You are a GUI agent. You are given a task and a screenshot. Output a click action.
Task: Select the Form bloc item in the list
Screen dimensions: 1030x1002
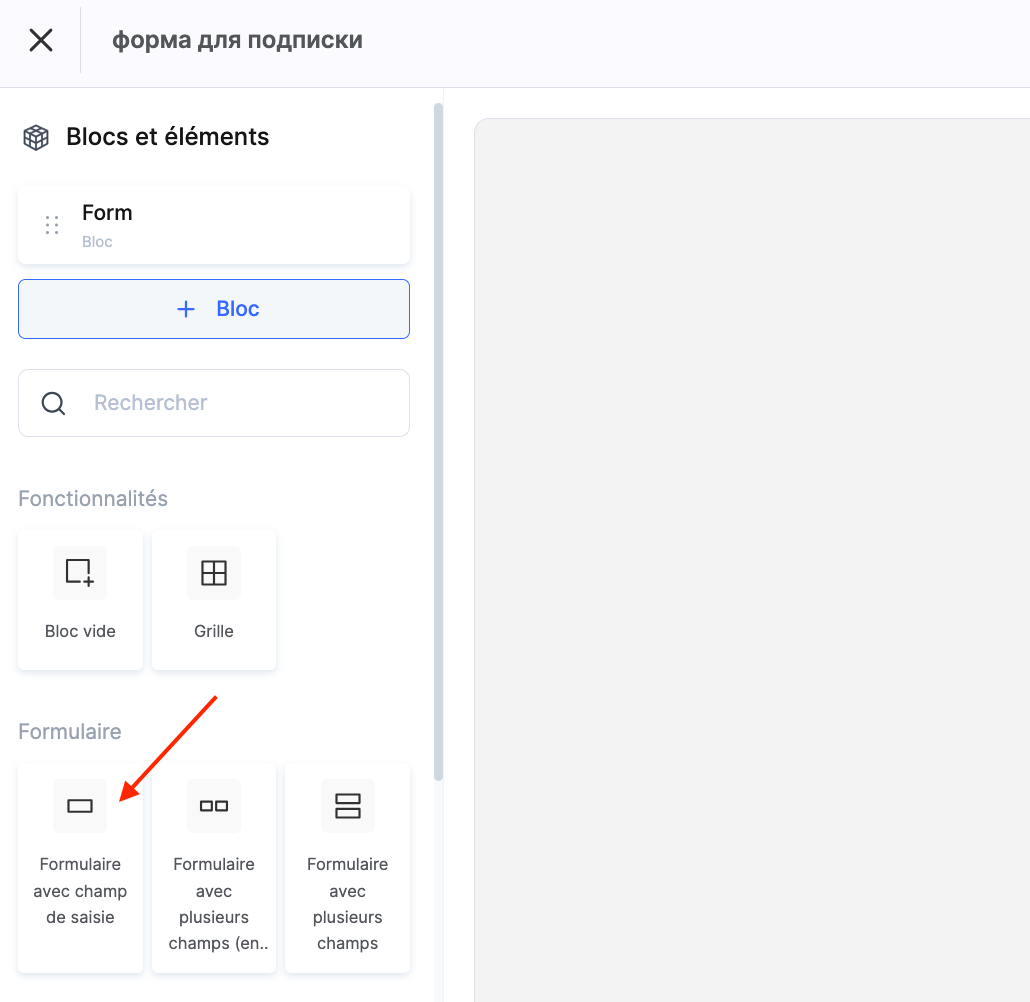[x=214, y=225]
